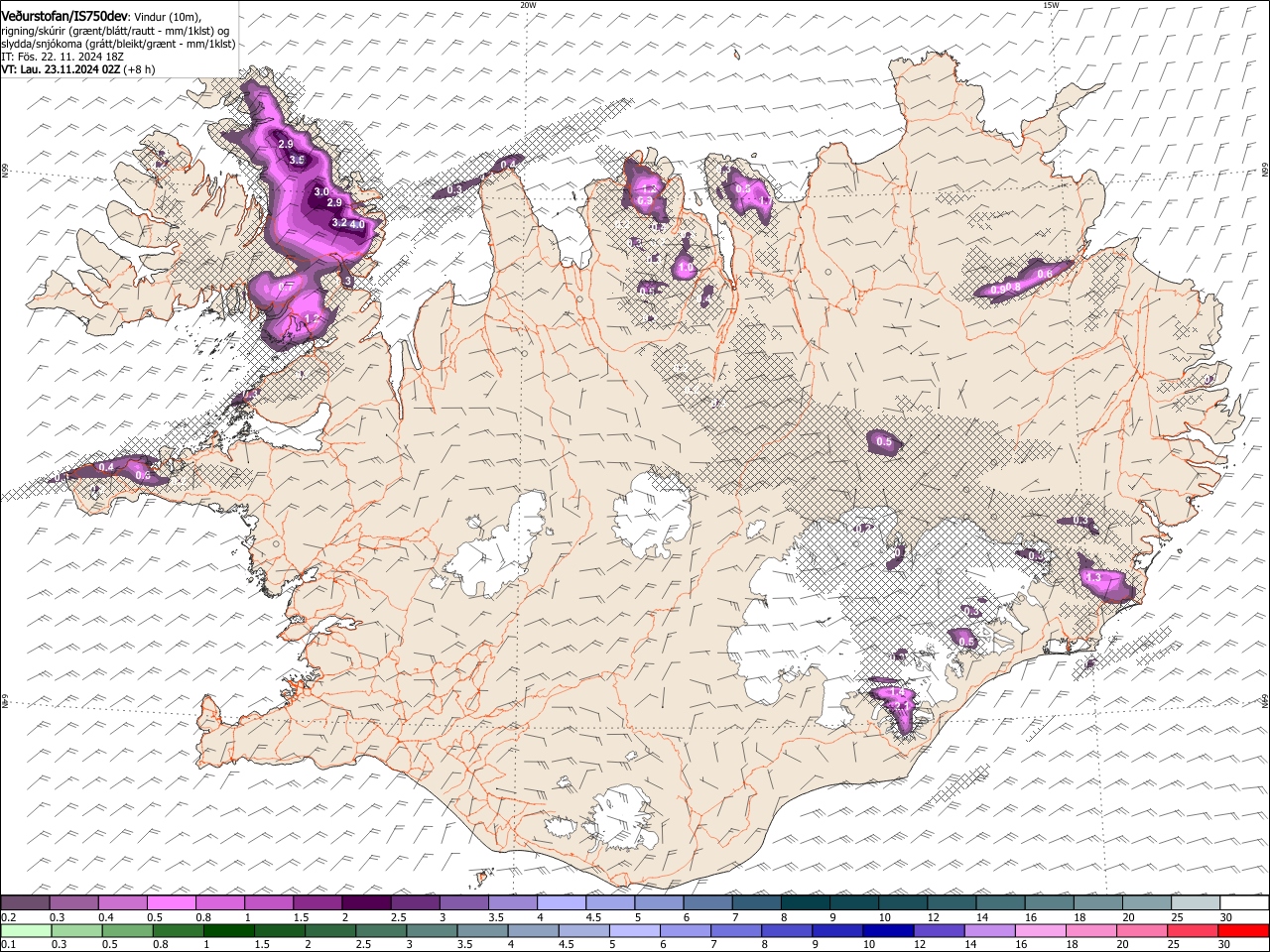
Task: Select the 0.3 swatch in the upper legend
Action: point(73,903)
